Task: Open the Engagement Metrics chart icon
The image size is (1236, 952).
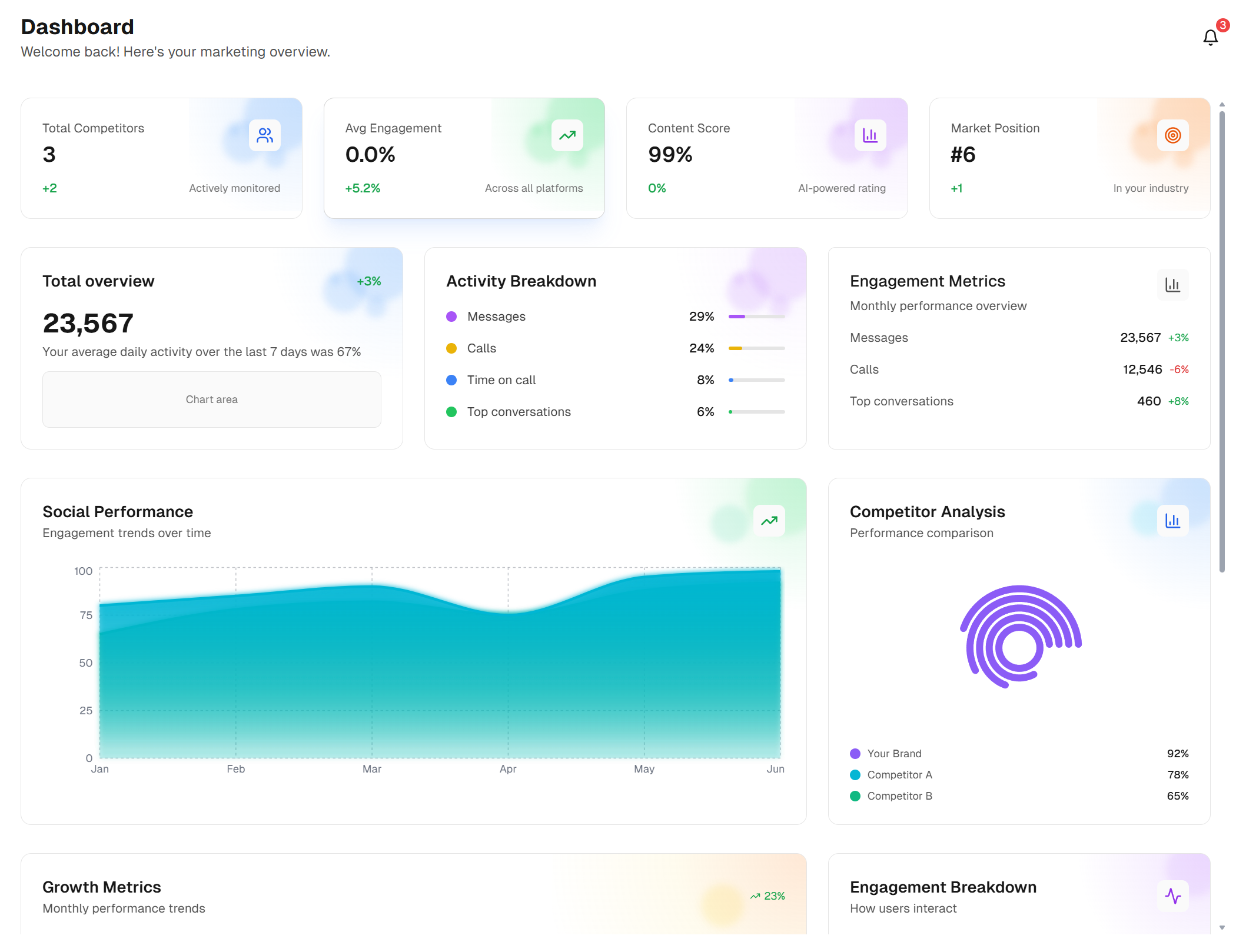Action: pos(1172,285)
